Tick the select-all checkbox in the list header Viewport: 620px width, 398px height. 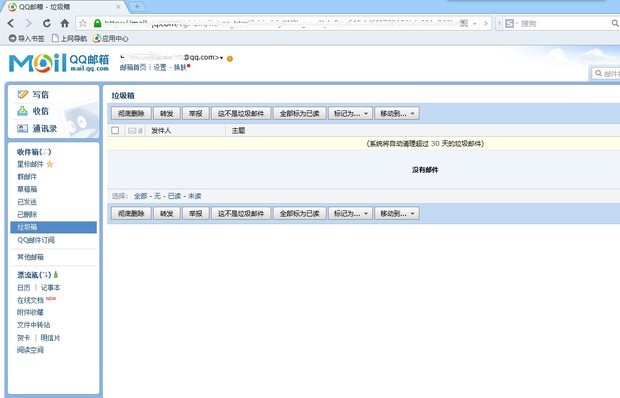(x=115, y=130)
